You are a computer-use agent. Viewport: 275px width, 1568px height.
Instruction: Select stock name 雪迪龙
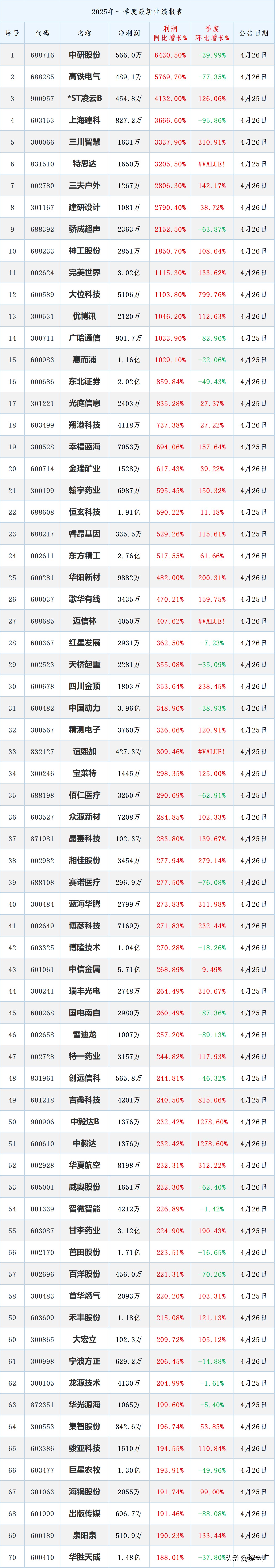[85, 1035]
